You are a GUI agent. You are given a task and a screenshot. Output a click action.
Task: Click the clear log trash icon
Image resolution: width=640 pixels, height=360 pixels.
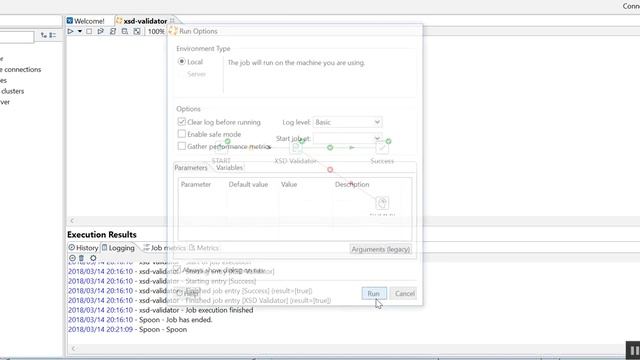[x=81, y=258]
